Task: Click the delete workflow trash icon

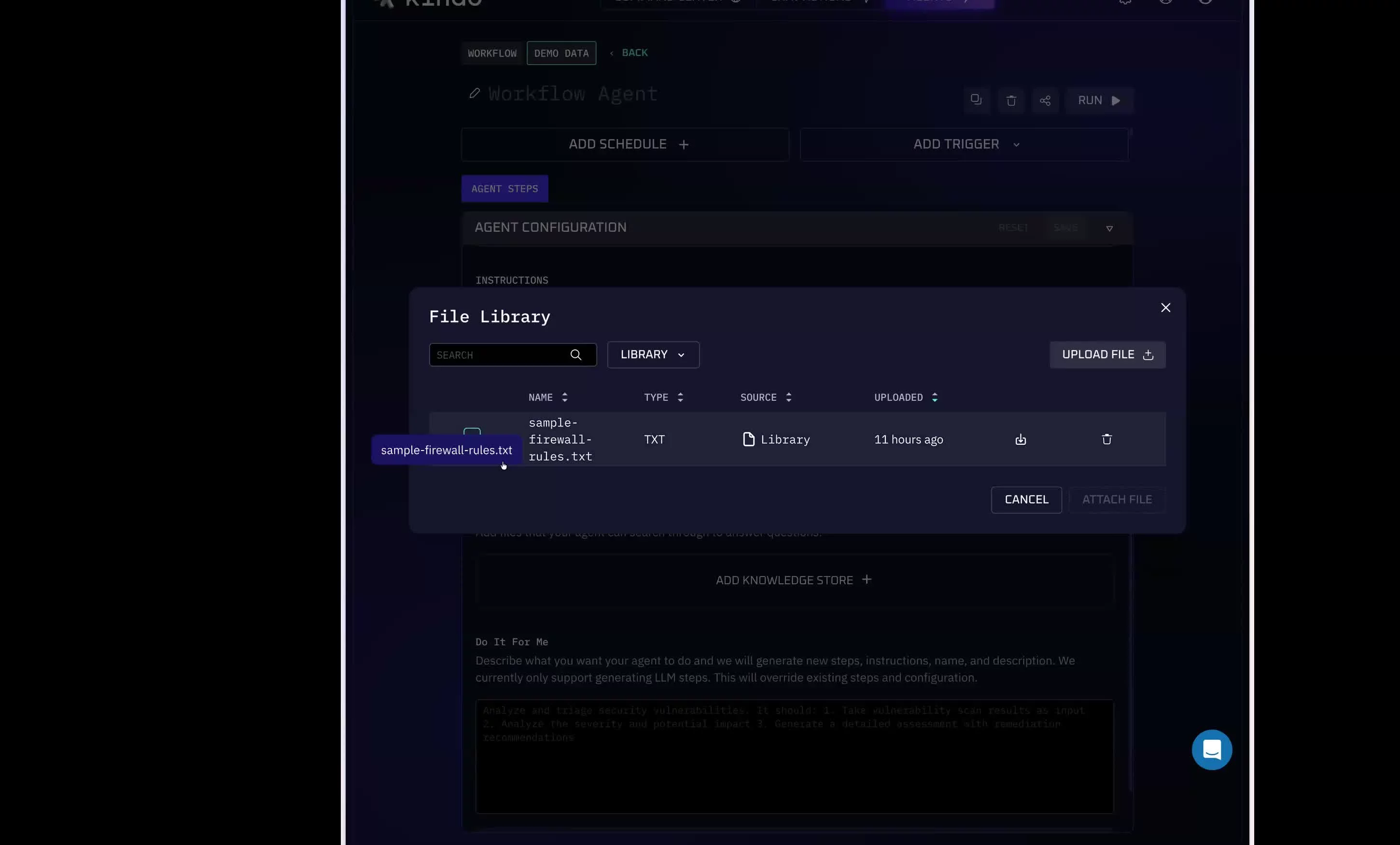Action: [1011, 100]
